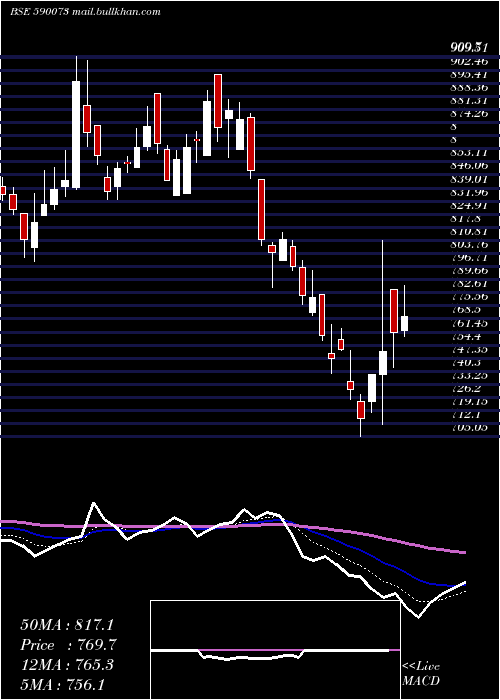Click the 902.46 price axis label
The height and width of the screenshot is (700, 500).
point(469,62)
